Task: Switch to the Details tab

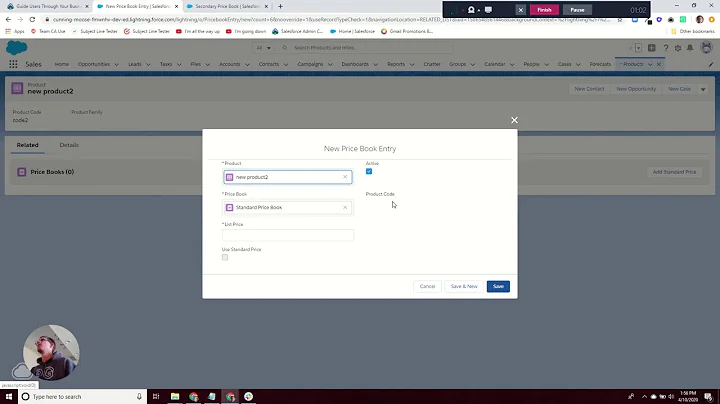Action: click(x=69, y=145)
